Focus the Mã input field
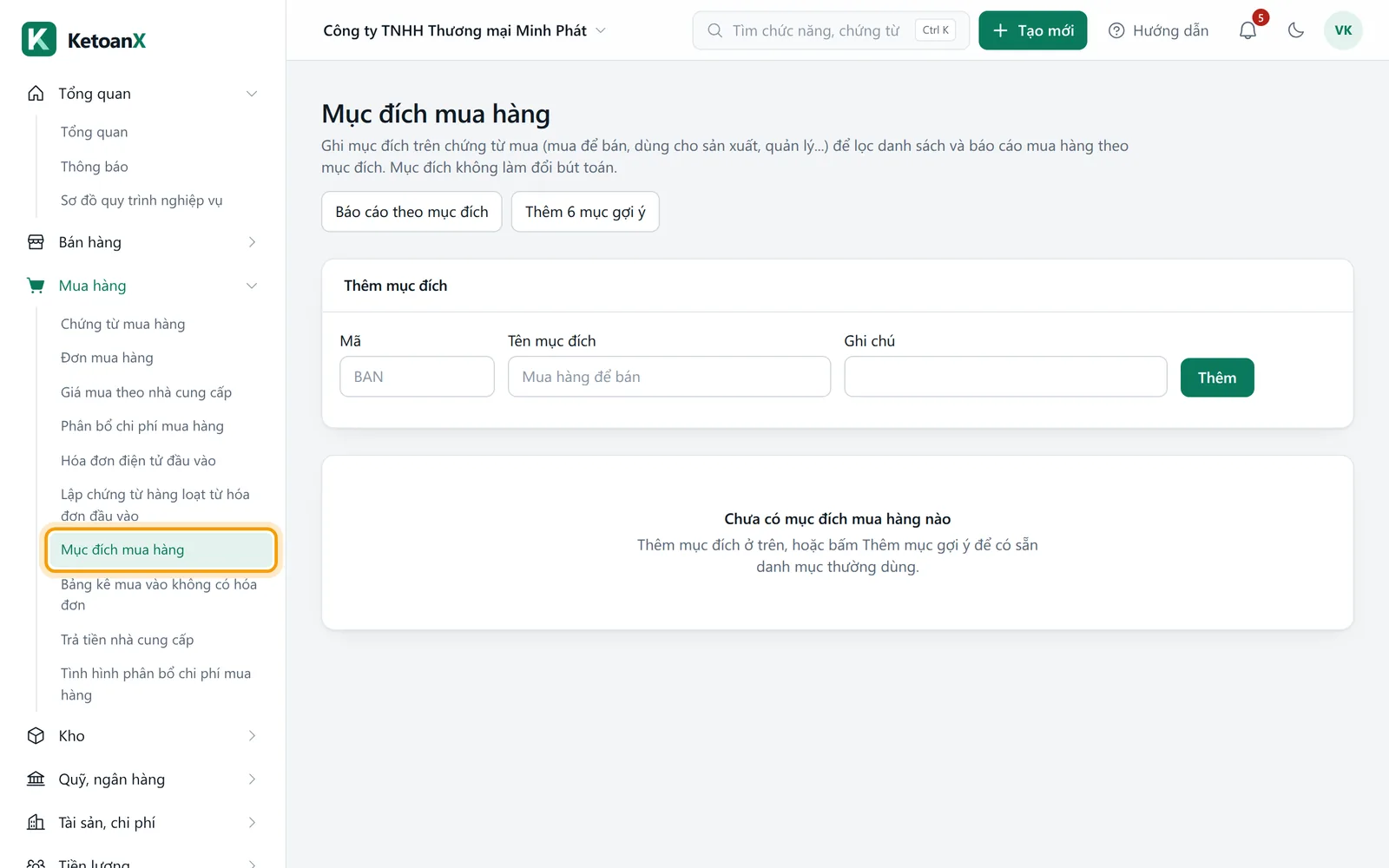The height and width of the screenshot is (868, 1389). pyautogui.click(x=417, y=377)
